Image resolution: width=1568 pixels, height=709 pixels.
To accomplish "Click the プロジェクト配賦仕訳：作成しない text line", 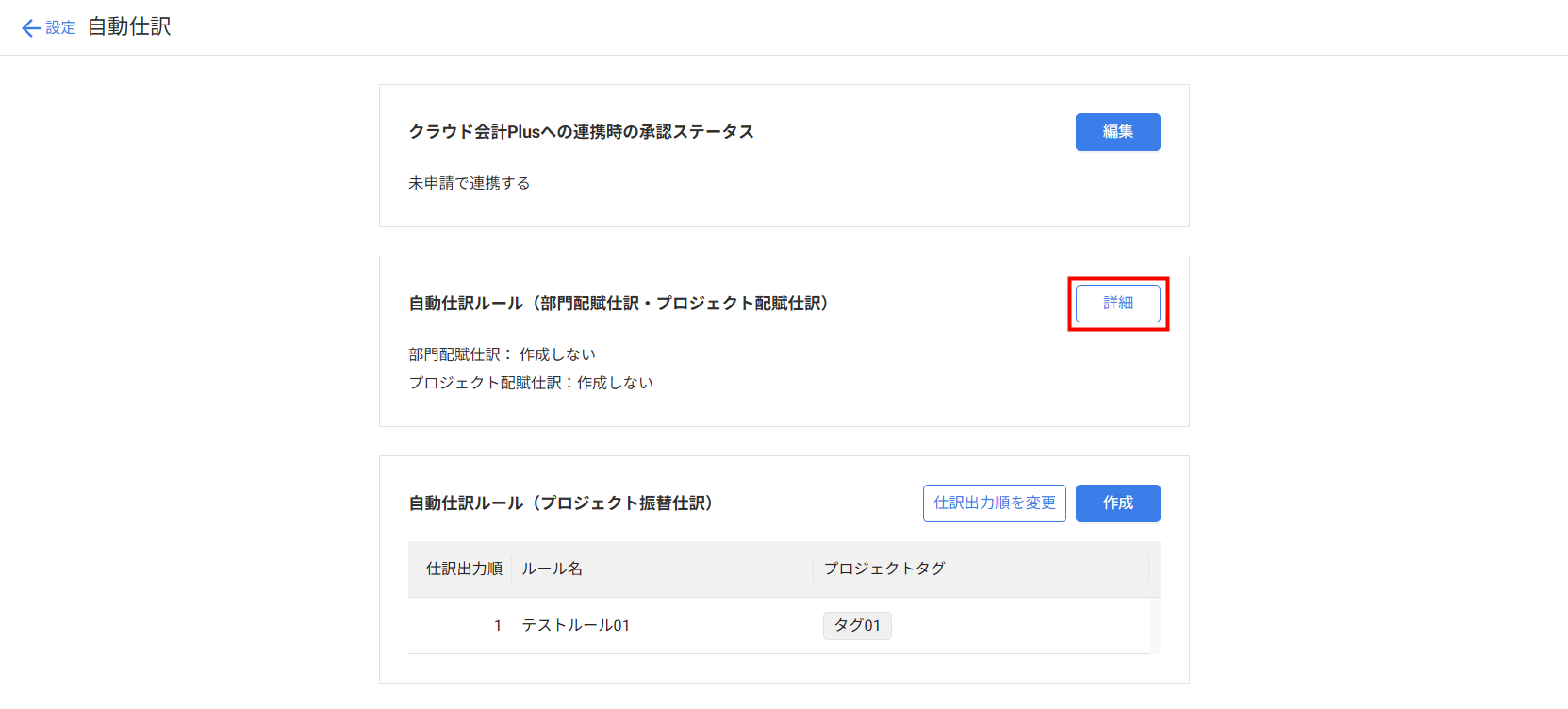I will [530, 383].
